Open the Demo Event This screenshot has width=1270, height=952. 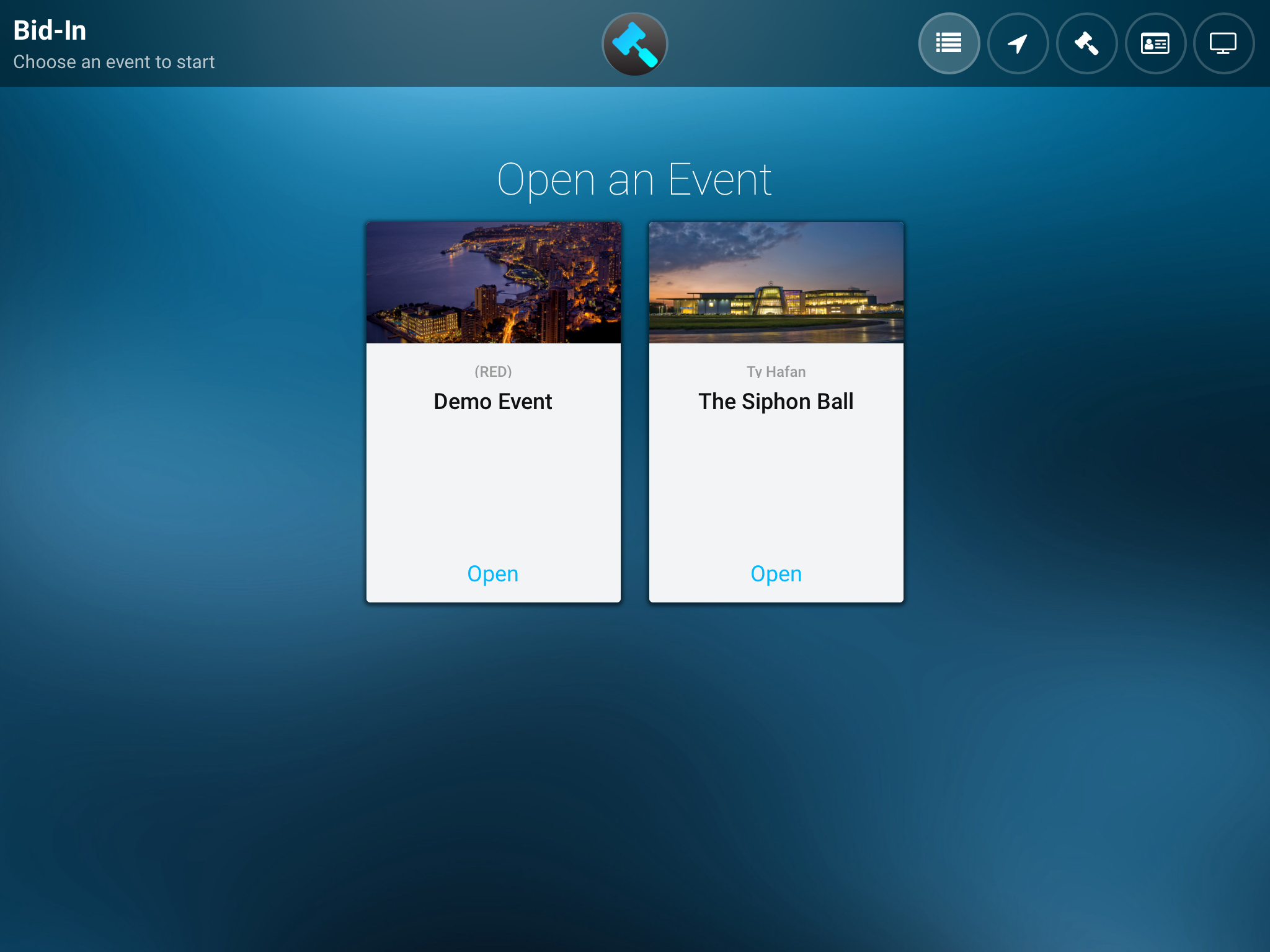click(x=493, y=574)
